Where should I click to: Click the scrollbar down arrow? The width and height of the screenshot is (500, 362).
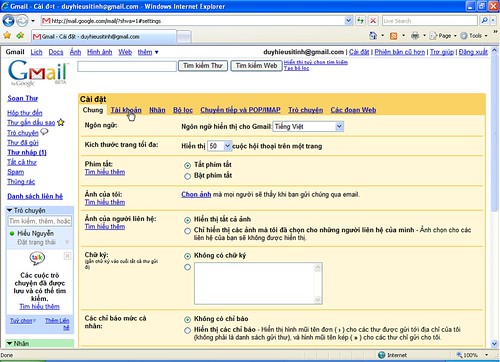[x=494, y=344]
